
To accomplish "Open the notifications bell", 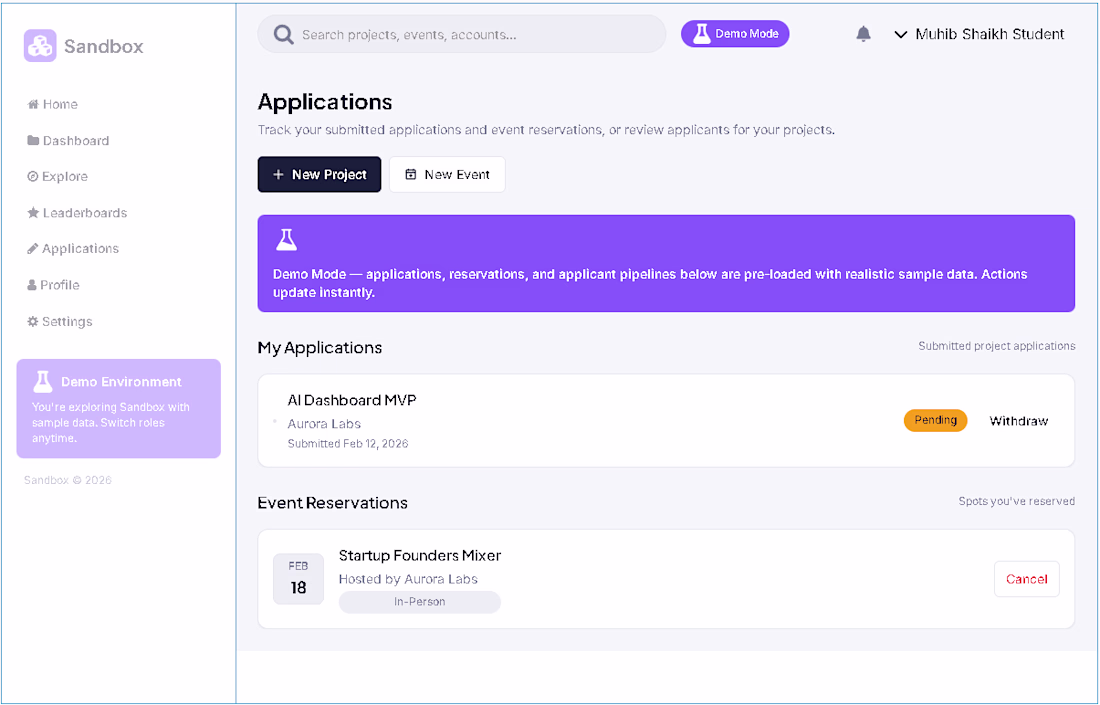I will coord(864,34).
